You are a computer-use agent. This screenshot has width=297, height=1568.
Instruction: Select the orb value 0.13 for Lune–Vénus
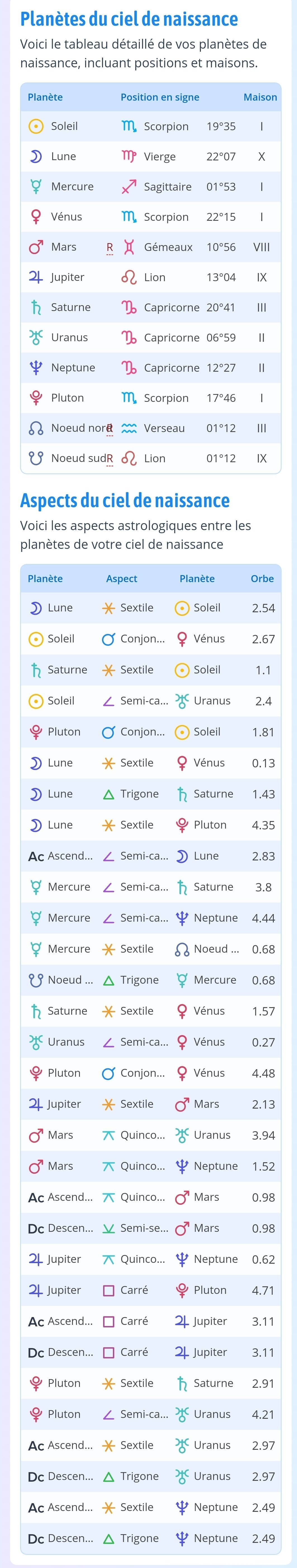click(x=263, y=763)
